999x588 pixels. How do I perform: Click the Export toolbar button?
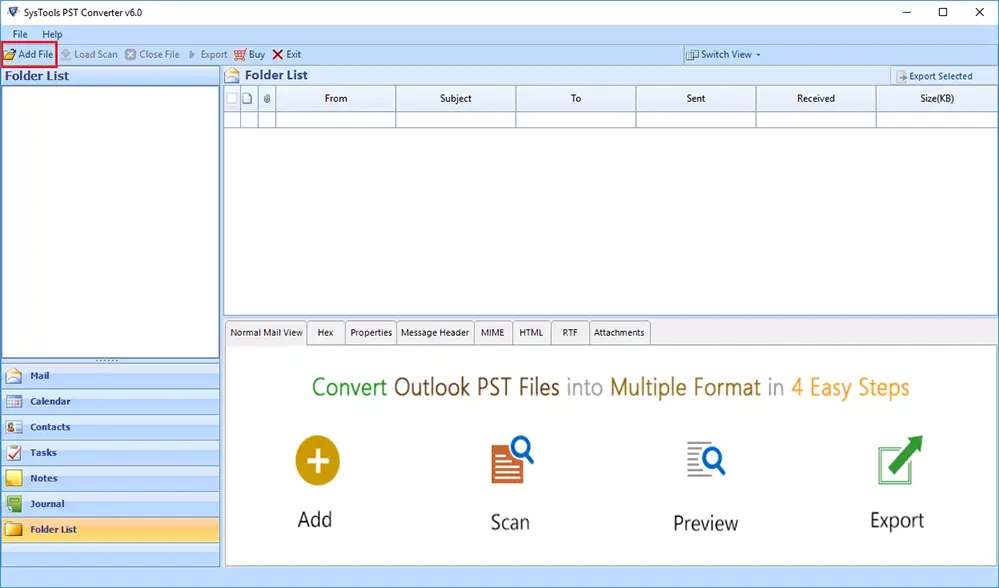tap(208, 54)
